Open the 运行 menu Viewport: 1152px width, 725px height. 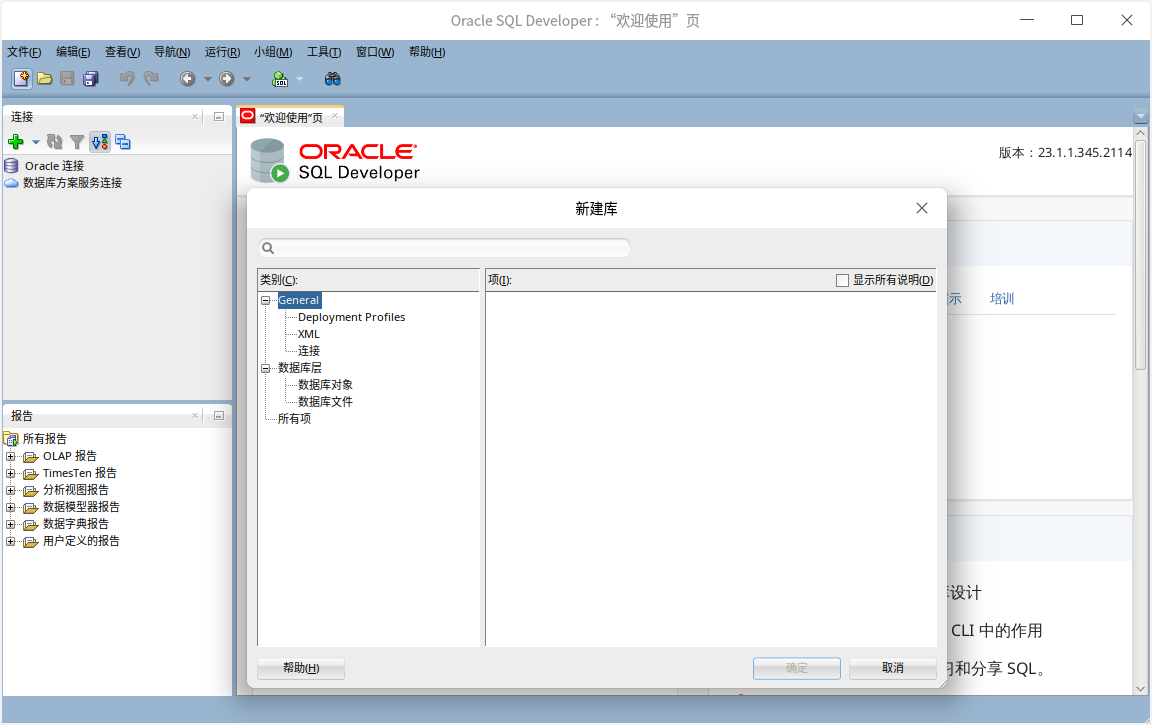click(x=223, y=52)
